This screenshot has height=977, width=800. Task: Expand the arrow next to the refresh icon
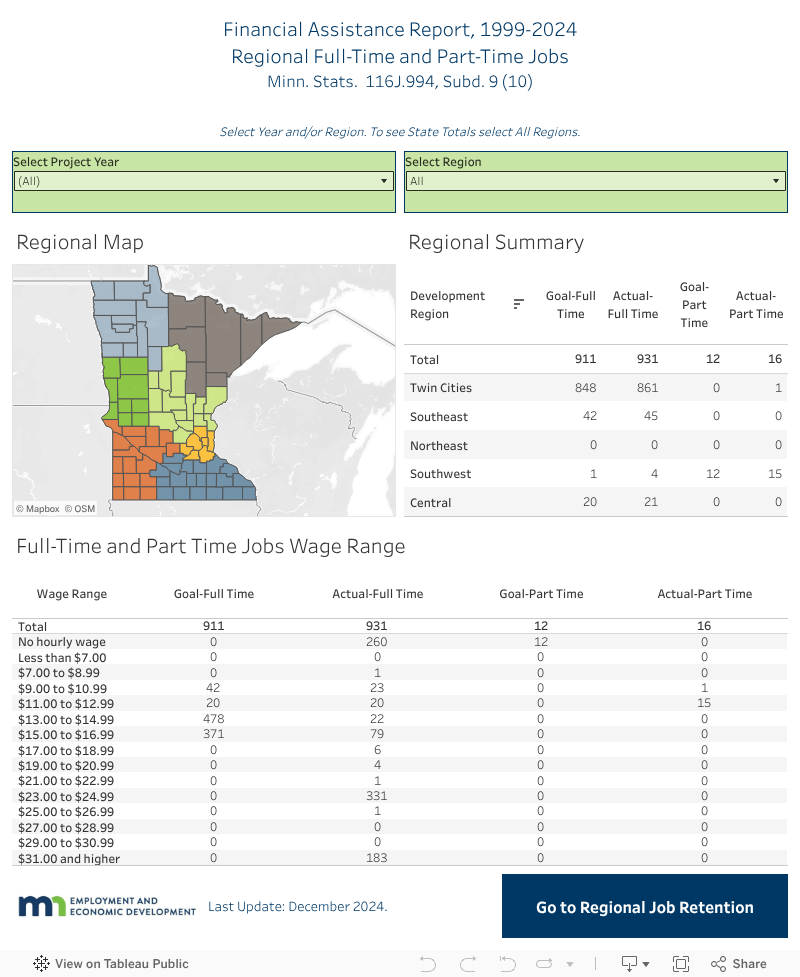tap(570, 964)
